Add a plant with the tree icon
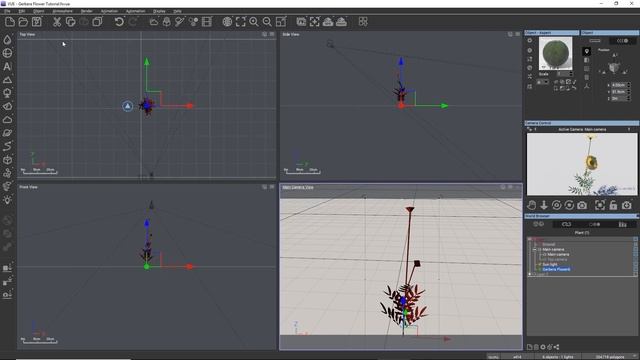This screenshot has height=360, width=640. [7, 93]
